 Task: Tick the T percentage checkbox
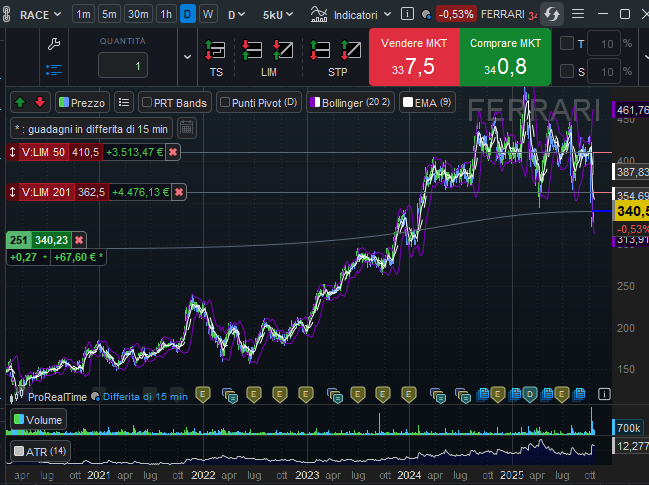(x=567, y=44)
